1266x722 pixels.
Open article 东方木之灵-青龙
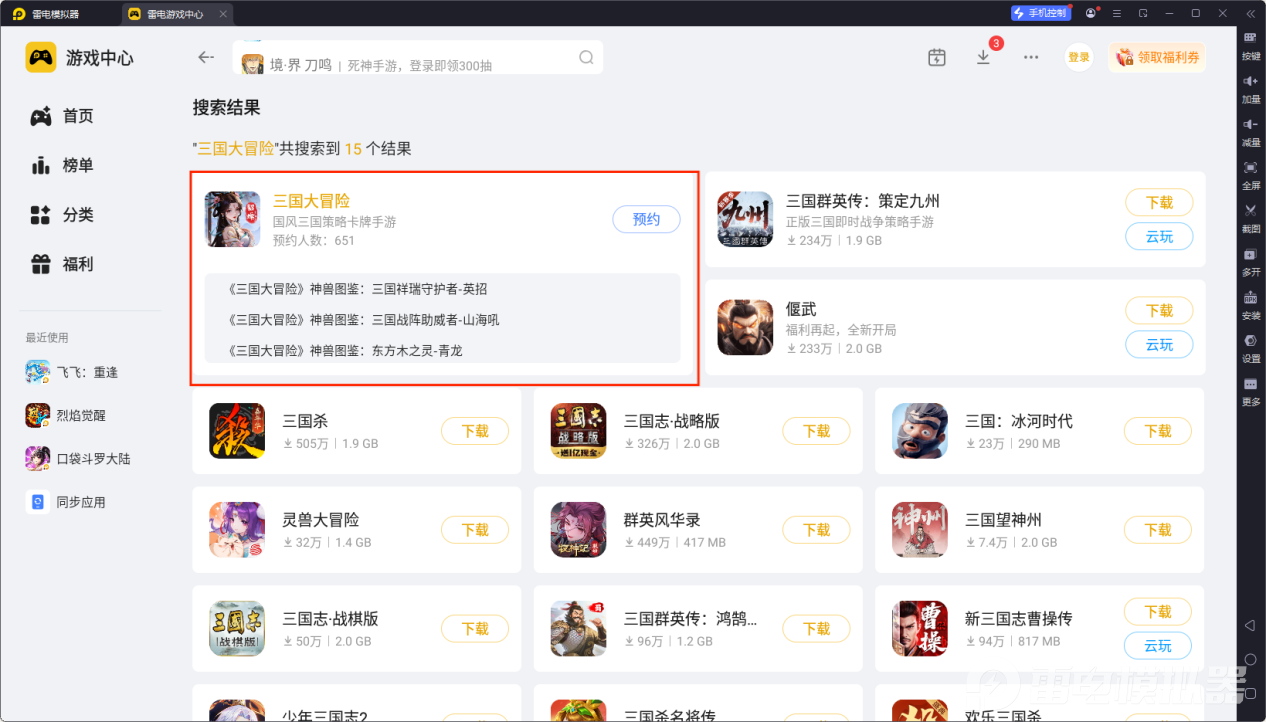[x=345, y=351]
